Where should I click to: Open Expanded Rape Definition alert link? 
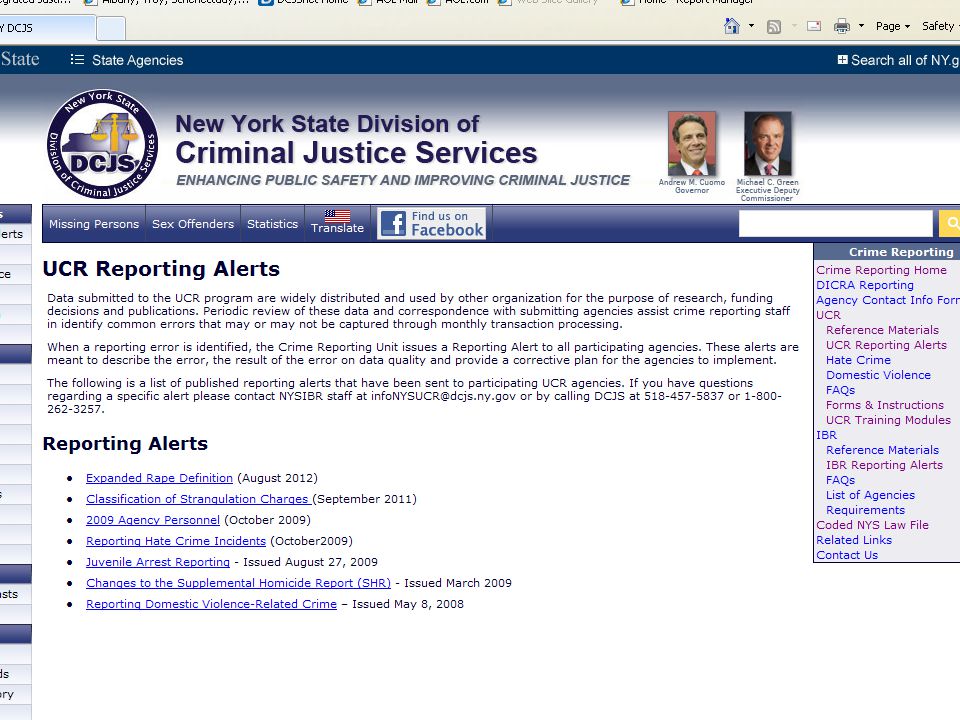click(159, 478)
